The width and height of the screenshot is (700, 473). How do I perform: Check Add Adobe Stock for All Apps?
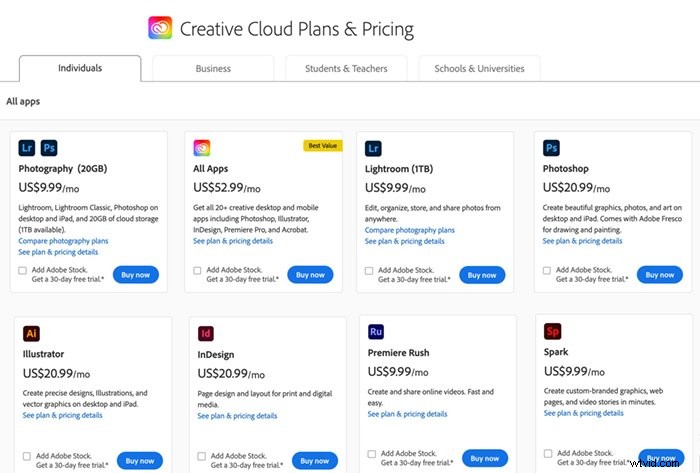pos(197,271)
